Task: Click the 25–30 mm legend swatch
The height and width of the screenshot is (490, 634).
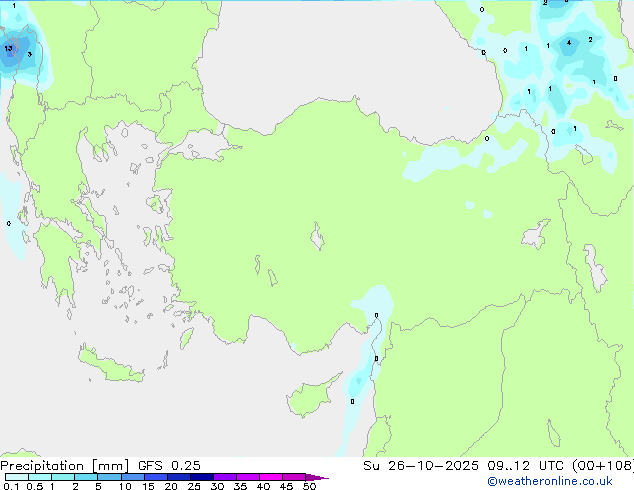Action: (x=202, y=477)
